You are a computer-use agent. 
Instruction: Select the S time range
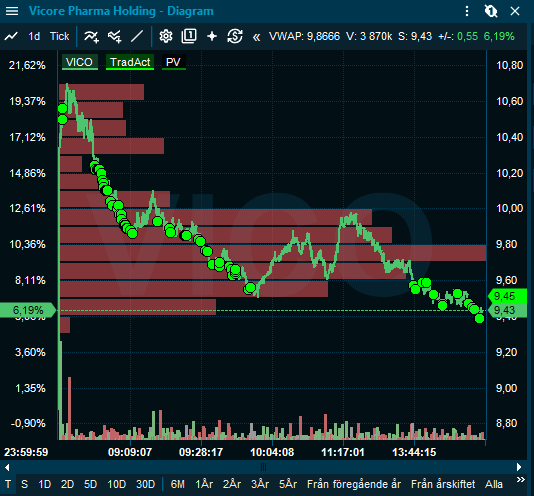25,484
